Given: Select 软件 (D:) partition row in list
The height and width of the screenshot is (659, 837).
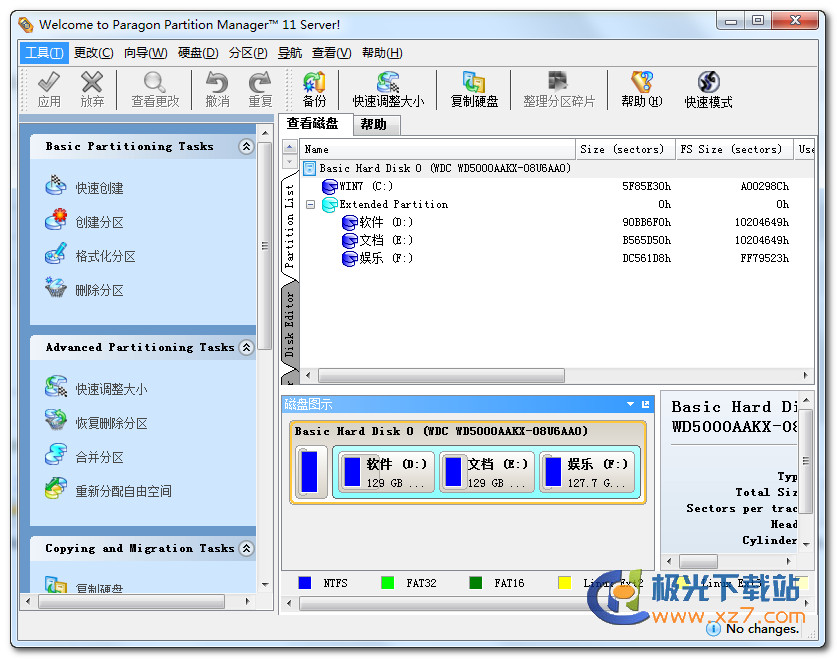Looking at the screenshot, I should click(x=555, y=222).
